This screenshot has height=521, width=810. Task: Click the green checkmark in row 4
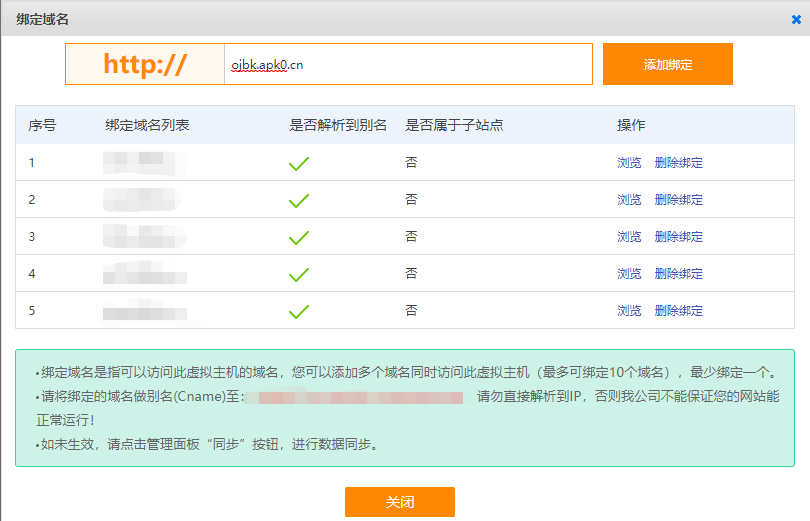tap(298, 274)
